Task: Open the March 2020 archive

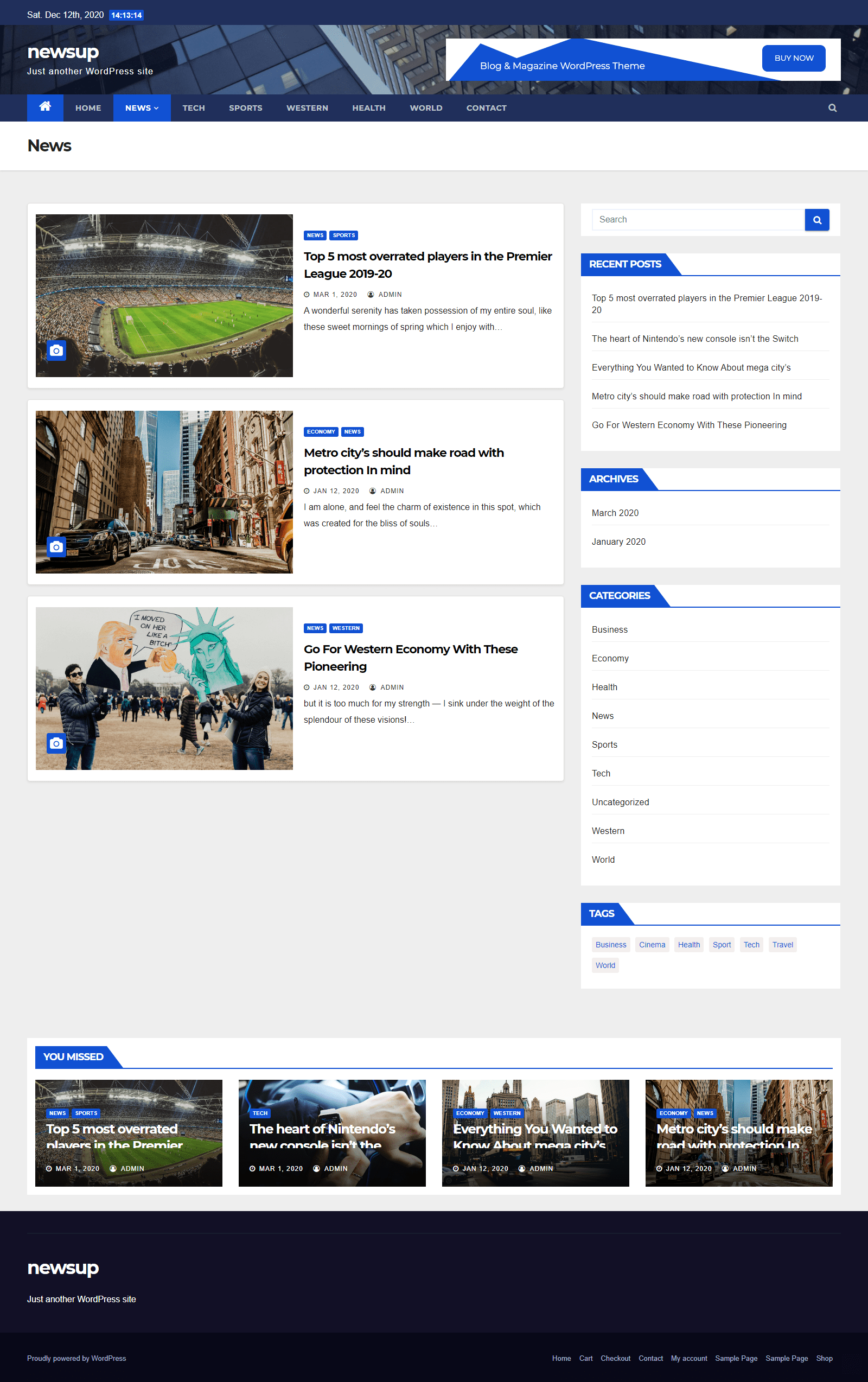Action: tap(615, 513)
